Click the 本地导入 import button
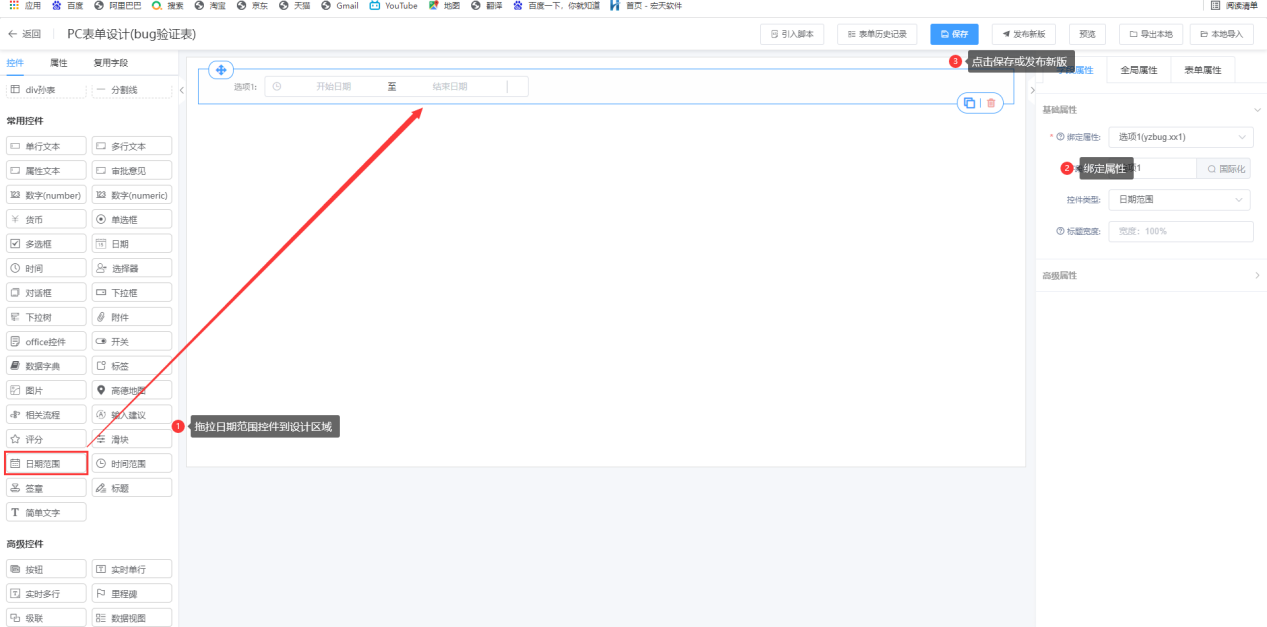Image resolution: width=1267 pixels, height=627 pixels. [x=1221, y=34]
